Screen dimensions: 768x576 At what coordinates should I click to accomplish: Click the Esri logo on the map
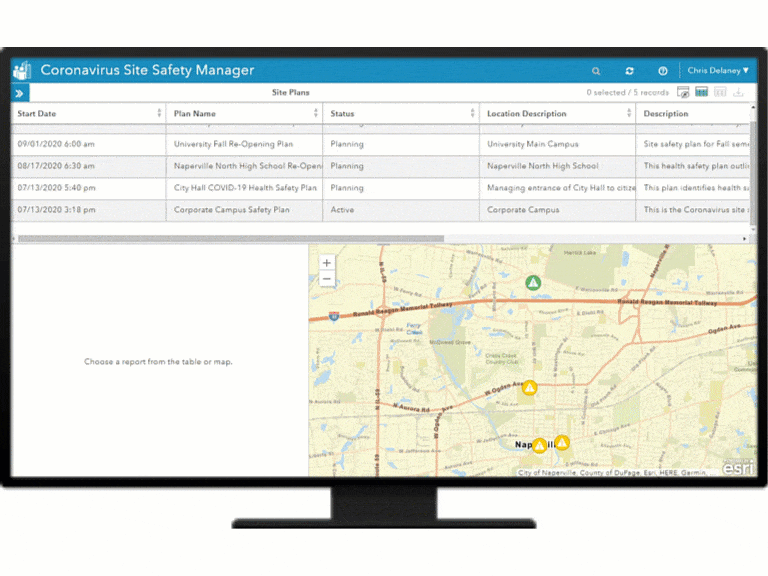point(739,468)
